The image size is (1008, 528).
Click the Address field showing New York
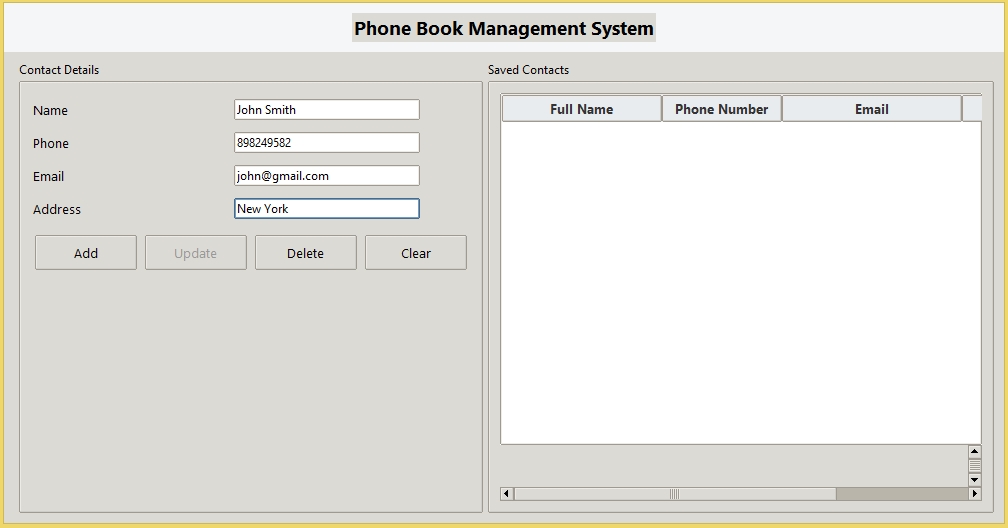[326, 209]
